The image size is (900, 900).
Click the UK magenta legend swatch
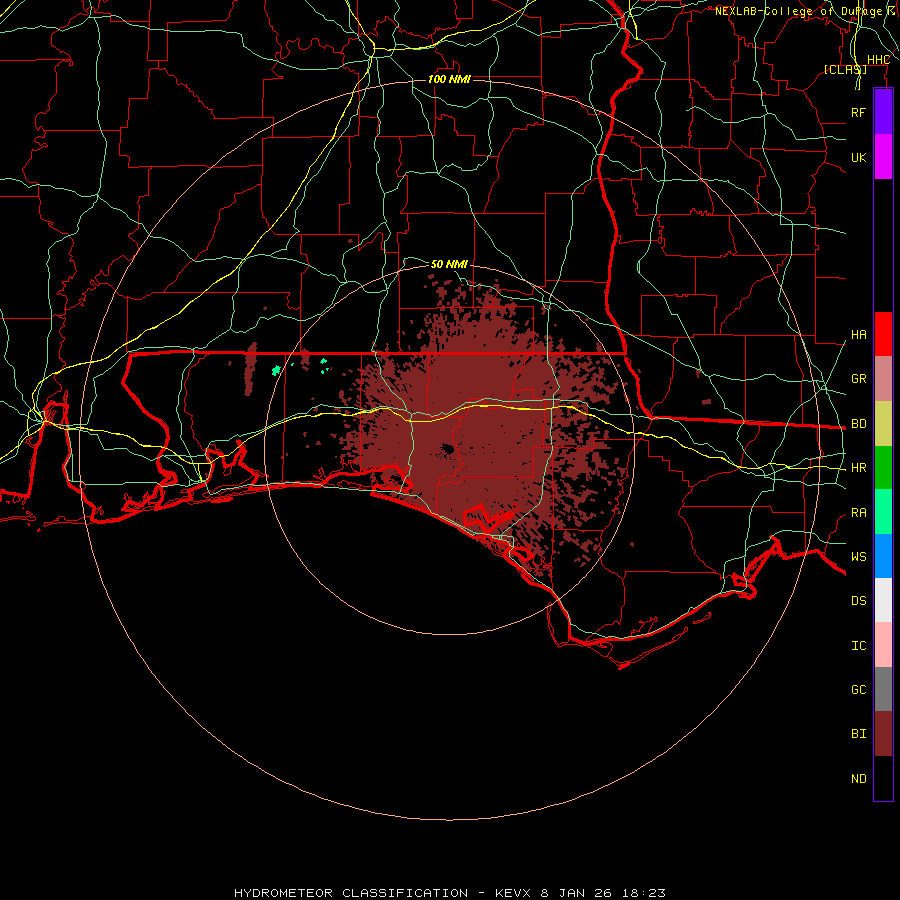point(883,157)
